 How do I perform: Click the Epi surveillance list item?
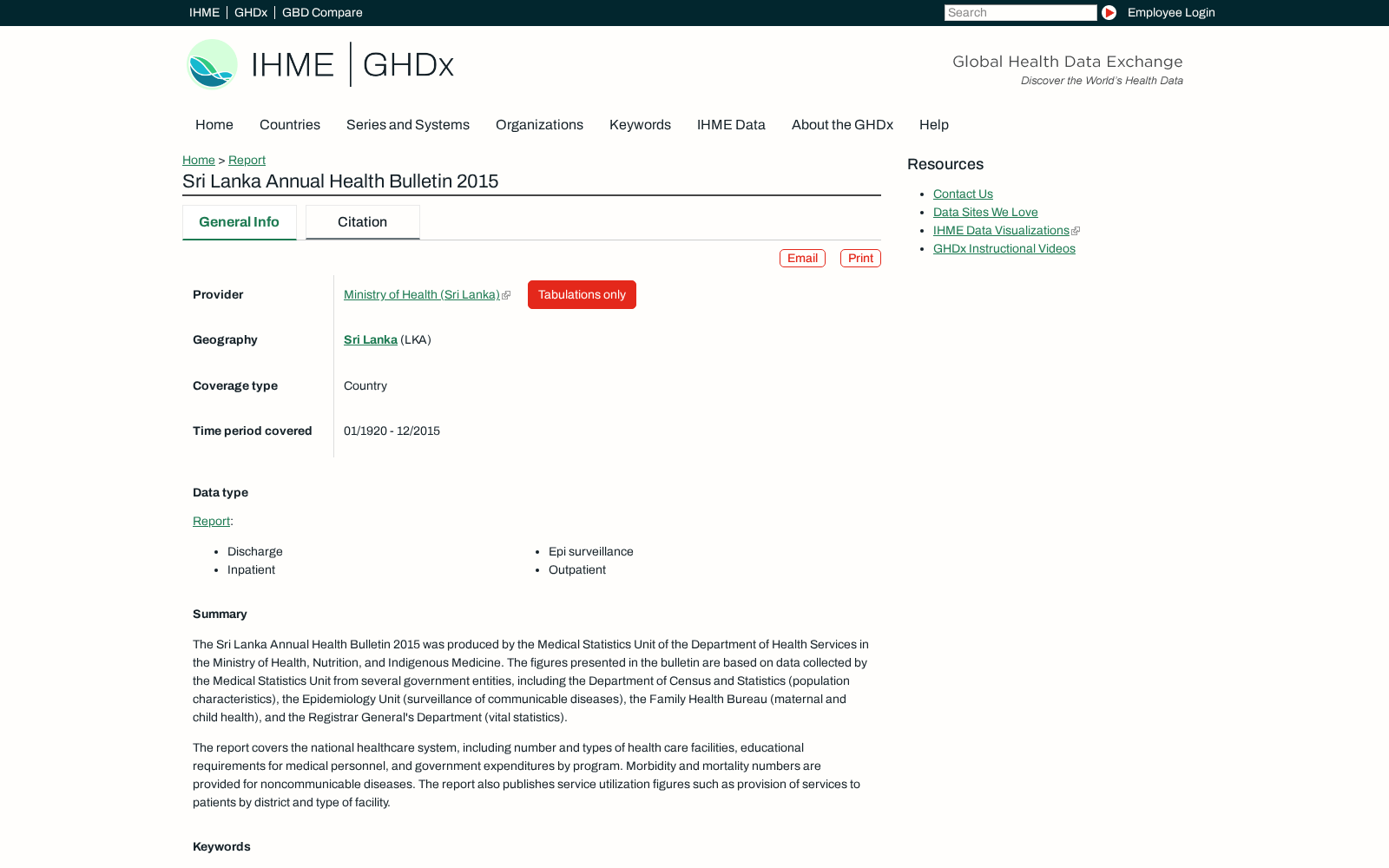tap(591, 552)
